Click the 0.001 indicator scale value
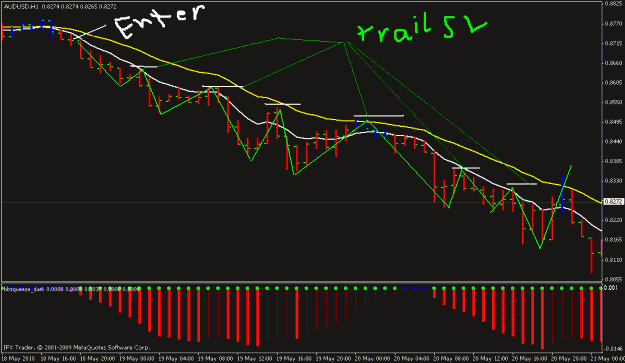This screenshot has height=363, width=625. click(611, 288)
